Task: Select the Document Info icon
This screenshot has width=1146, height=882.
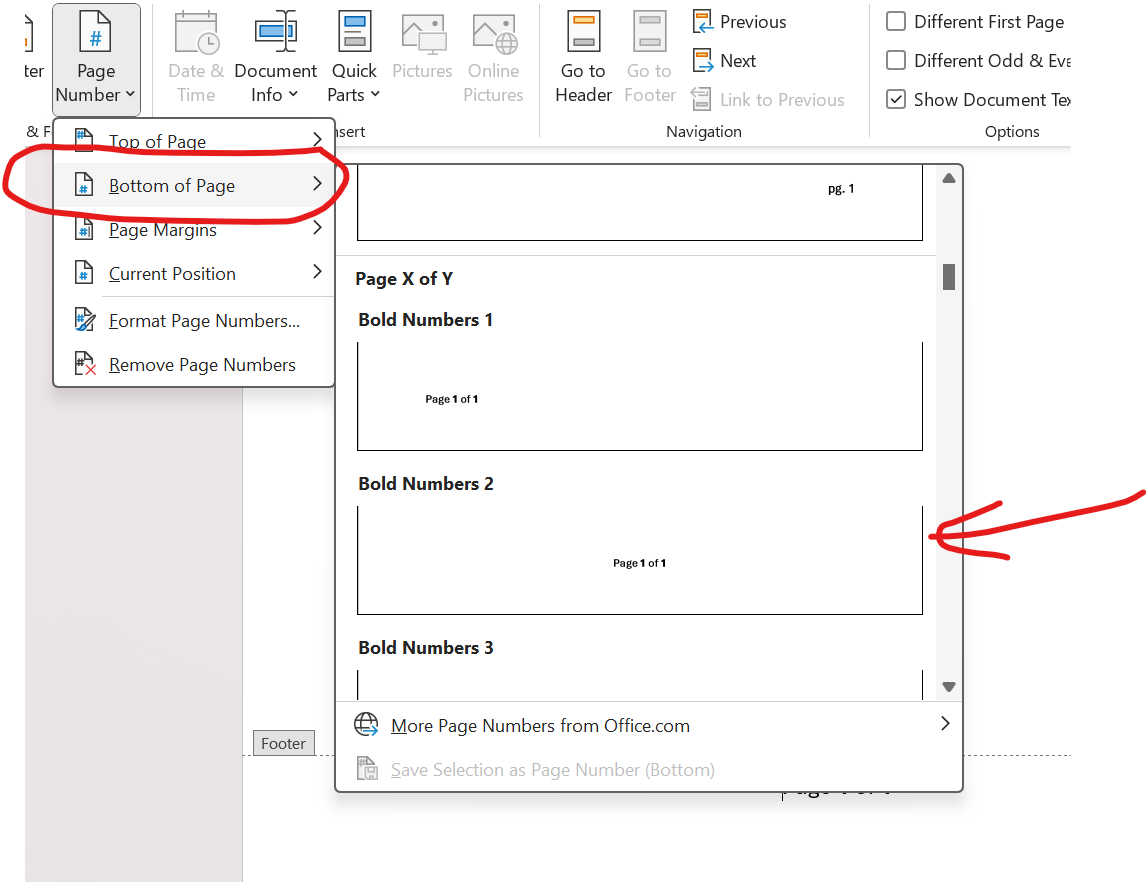Action: [x=275, y=55]
